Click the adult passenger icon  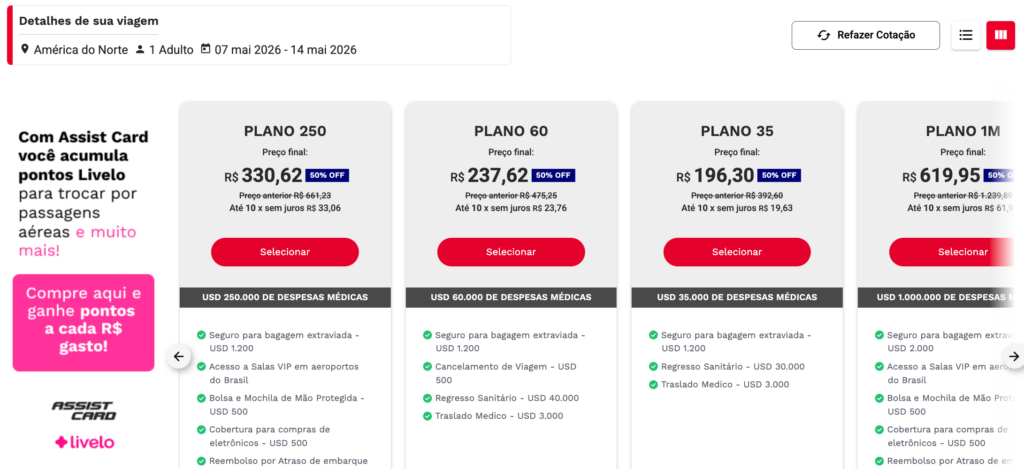coord(141,49)
